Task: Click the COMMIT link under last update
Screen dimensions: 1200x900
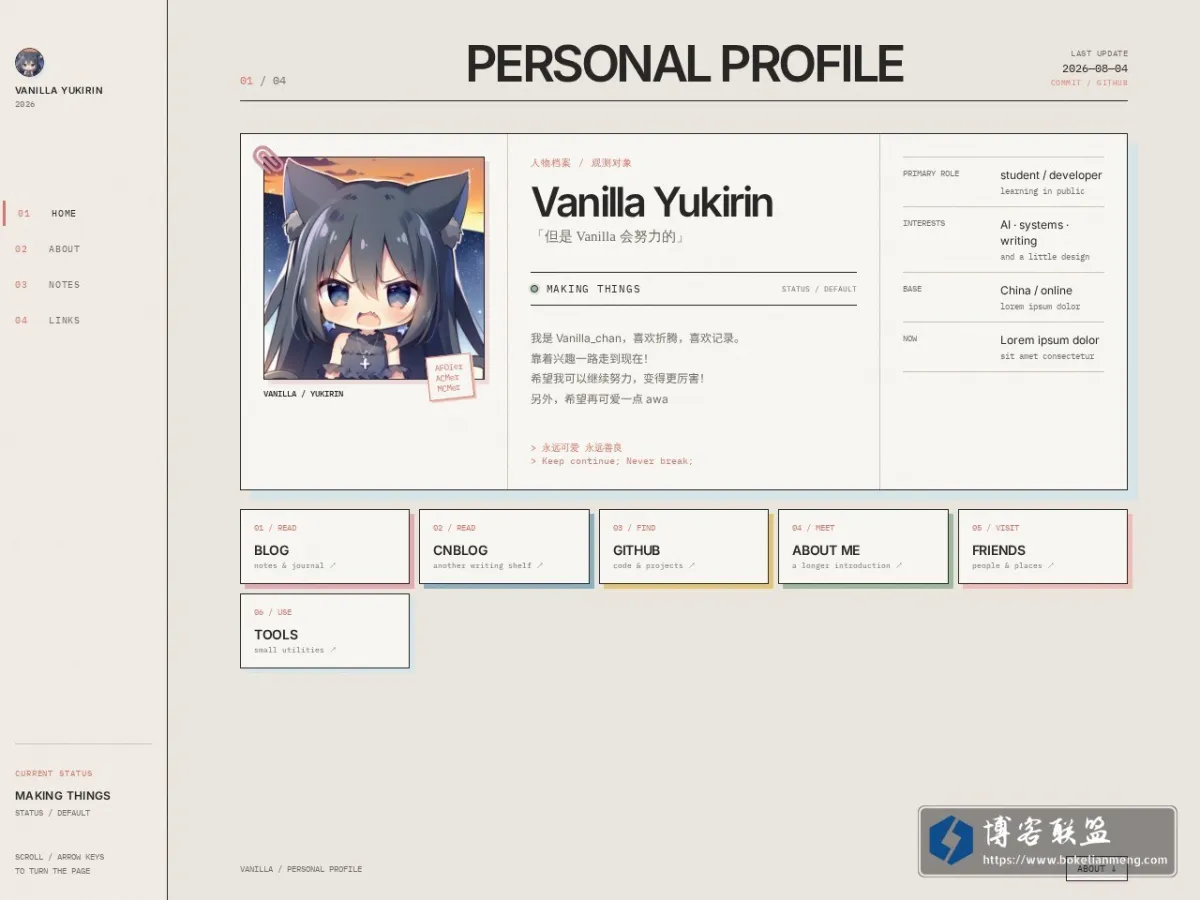Action: pyautogui.click(x=1065, y=83)
